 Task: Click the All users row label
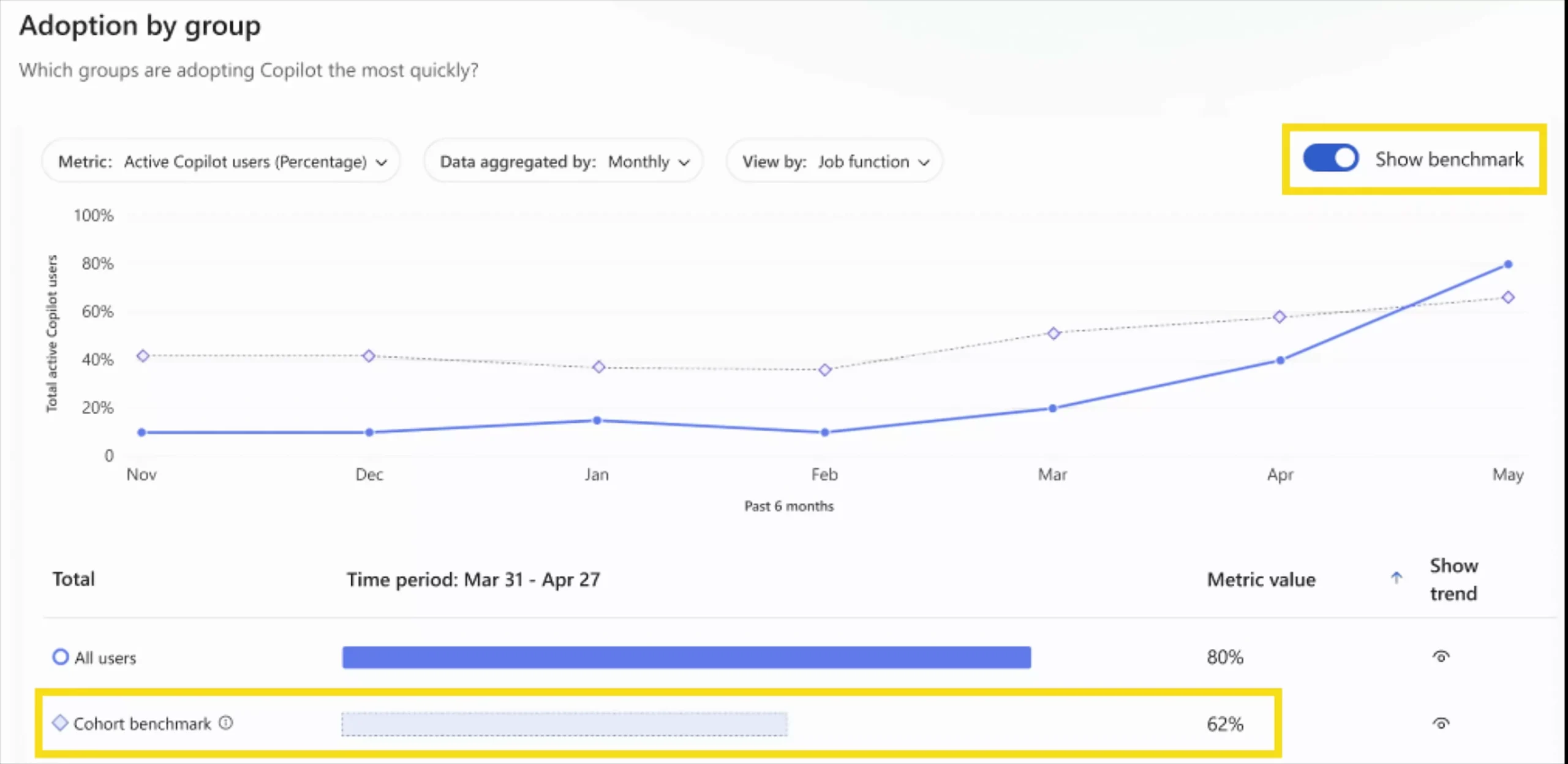[105, 658]
